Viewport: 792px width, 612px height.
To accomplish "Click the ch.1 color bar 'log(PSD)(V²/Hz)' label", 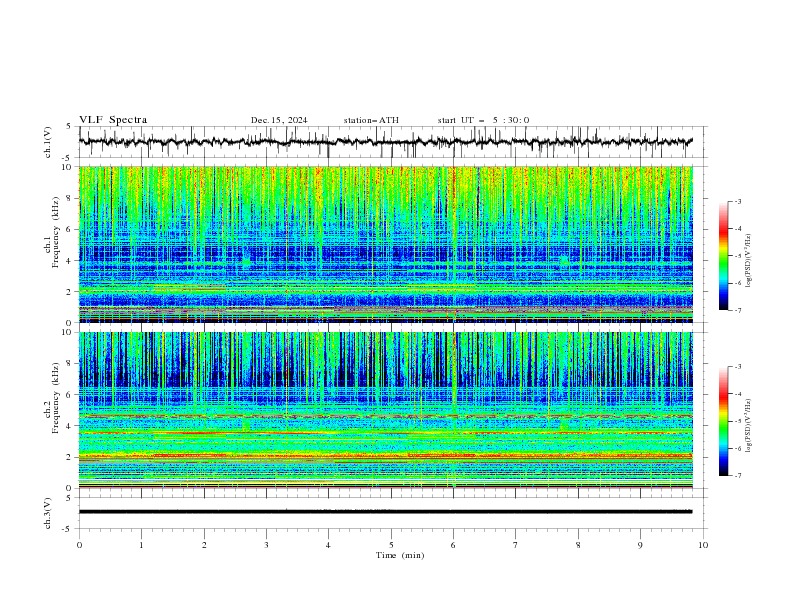I will tap(748, 260).
